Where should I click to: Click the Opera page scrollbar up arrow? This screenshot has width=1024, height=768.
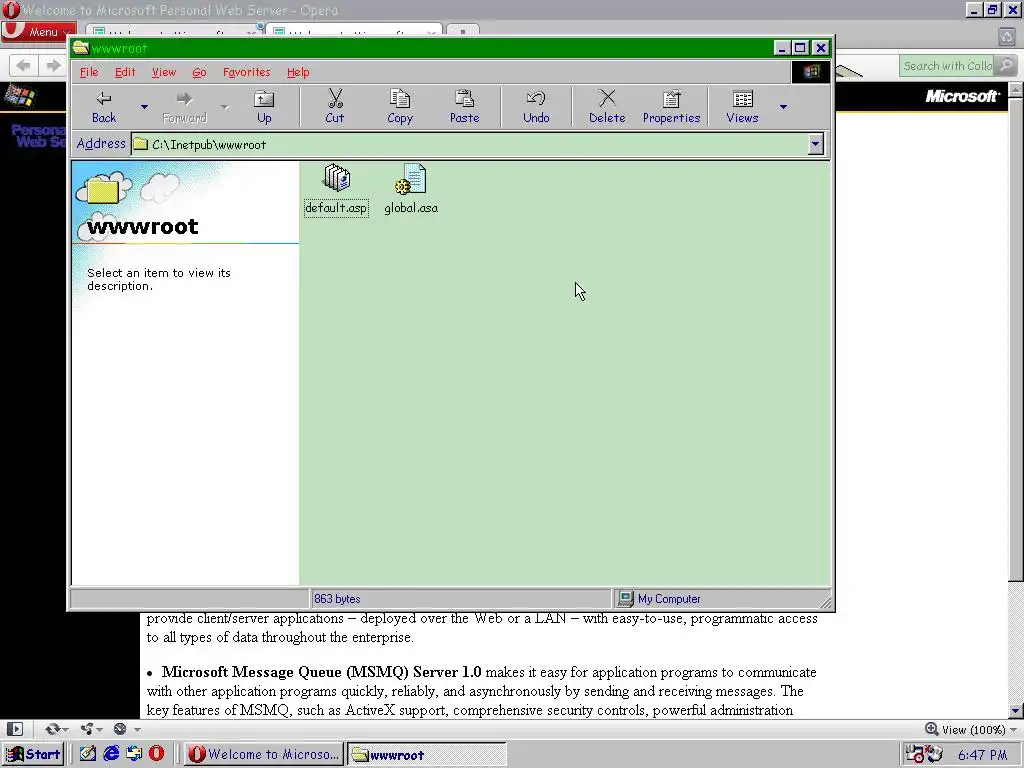click(x=1016, y=91)
